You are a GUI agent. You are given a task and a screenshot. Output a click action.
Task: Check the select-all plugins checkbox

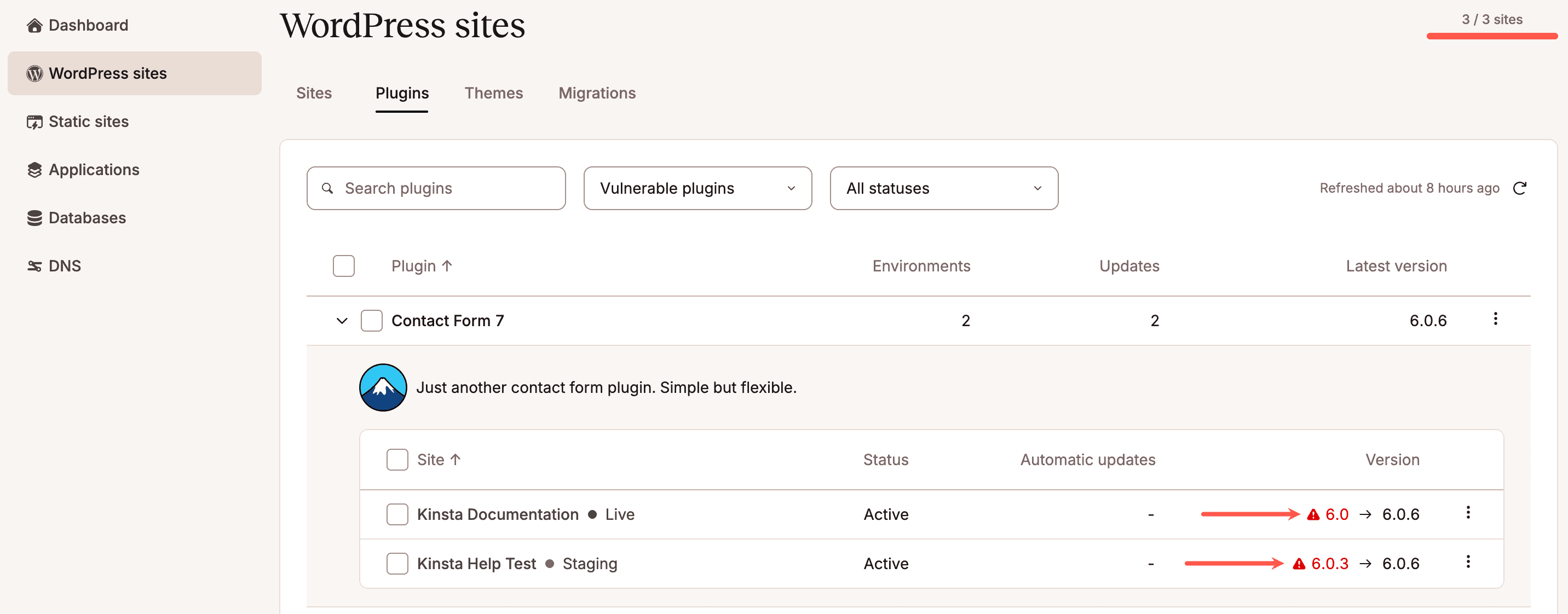(344, 266)
